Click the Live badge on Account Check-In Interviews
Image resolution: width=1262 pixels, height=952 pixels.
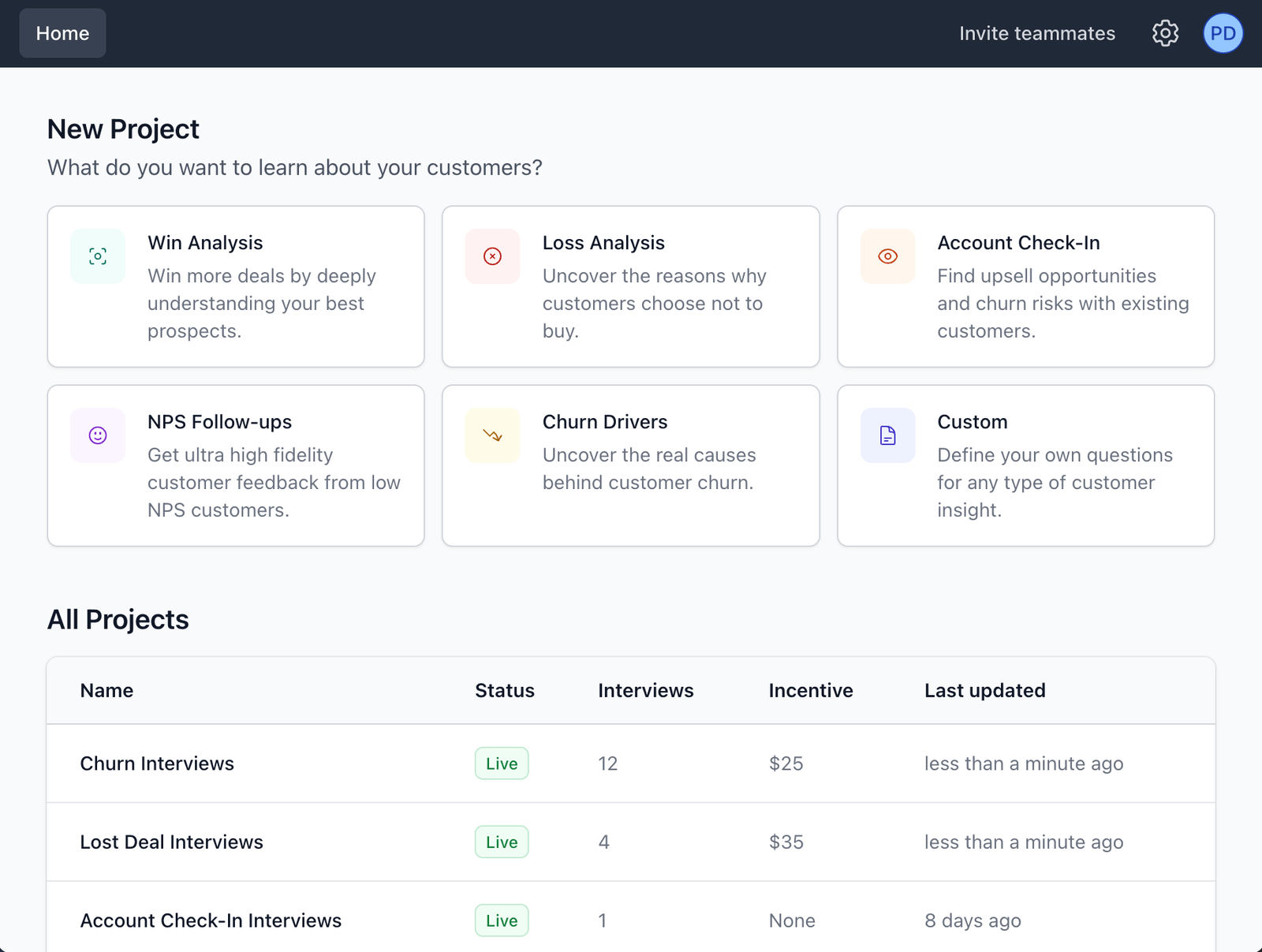[x=501, y=920]
